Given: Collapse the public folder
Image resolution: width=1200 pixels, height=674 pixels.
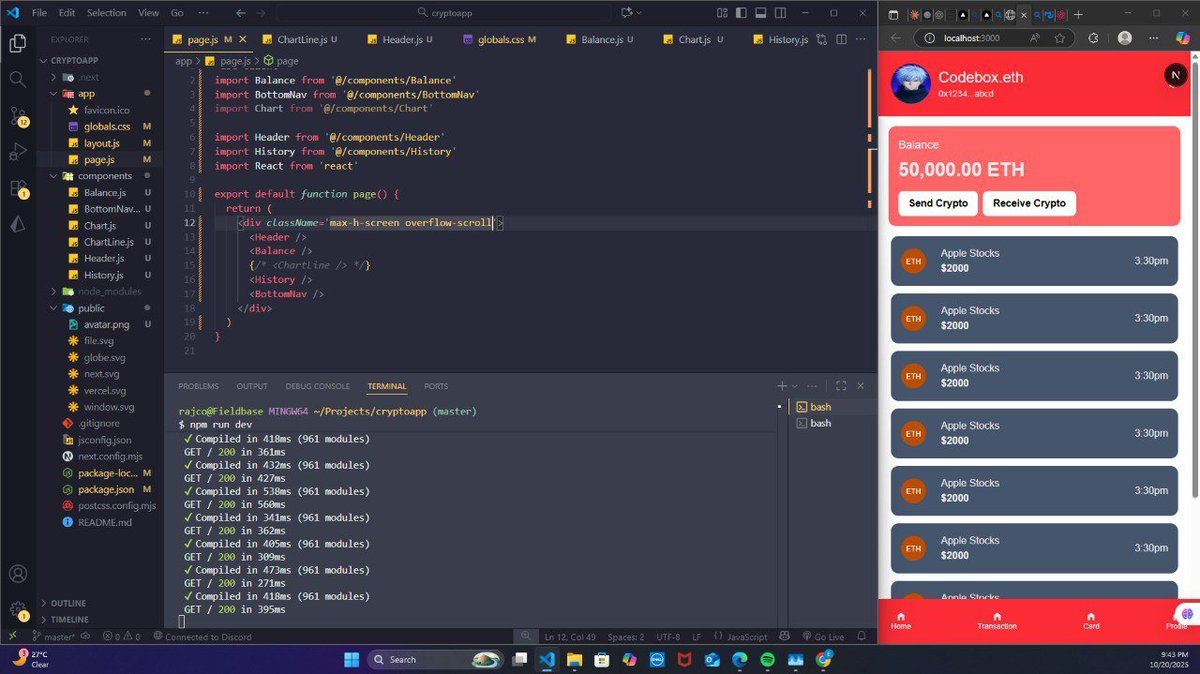Looking at the screenshot, I should [x=91, y=308].
